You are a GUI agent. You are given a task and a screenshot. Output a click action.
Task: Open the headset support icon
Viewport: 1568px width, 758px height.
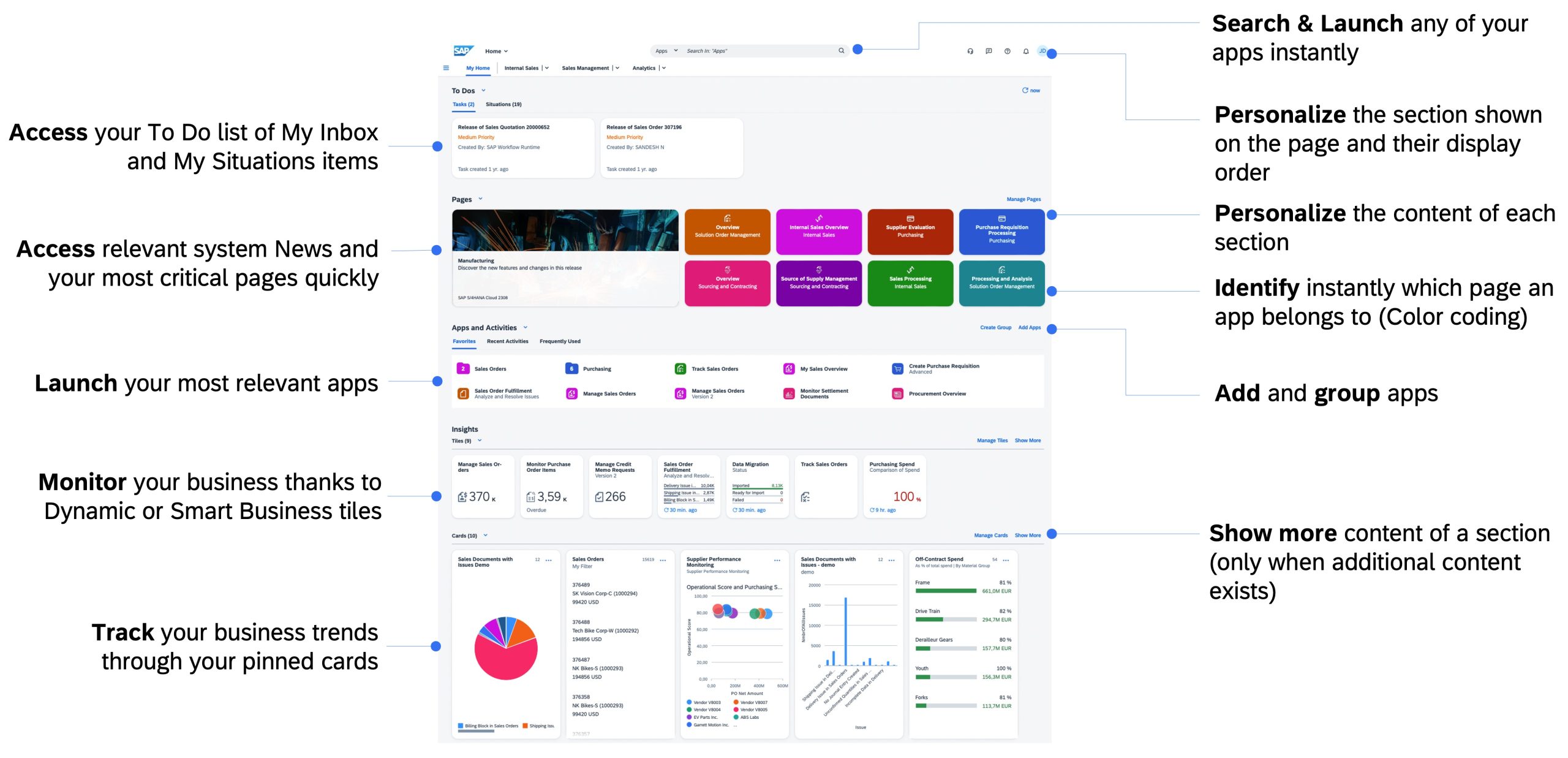(x=970, y=51)
